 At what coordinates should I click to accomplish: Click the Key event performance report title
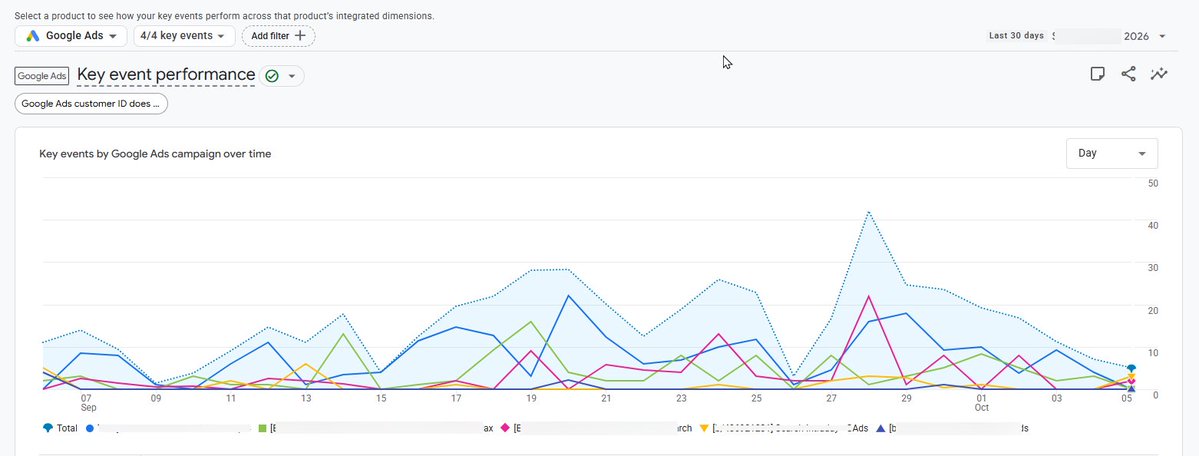point(166,75)
